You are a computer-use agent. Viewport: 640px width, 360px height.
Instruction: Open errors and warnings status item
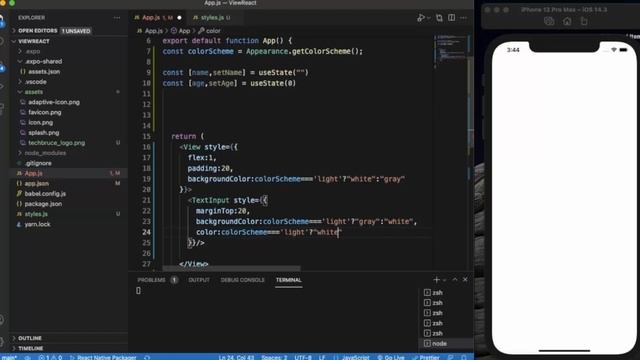coord(50,357)
